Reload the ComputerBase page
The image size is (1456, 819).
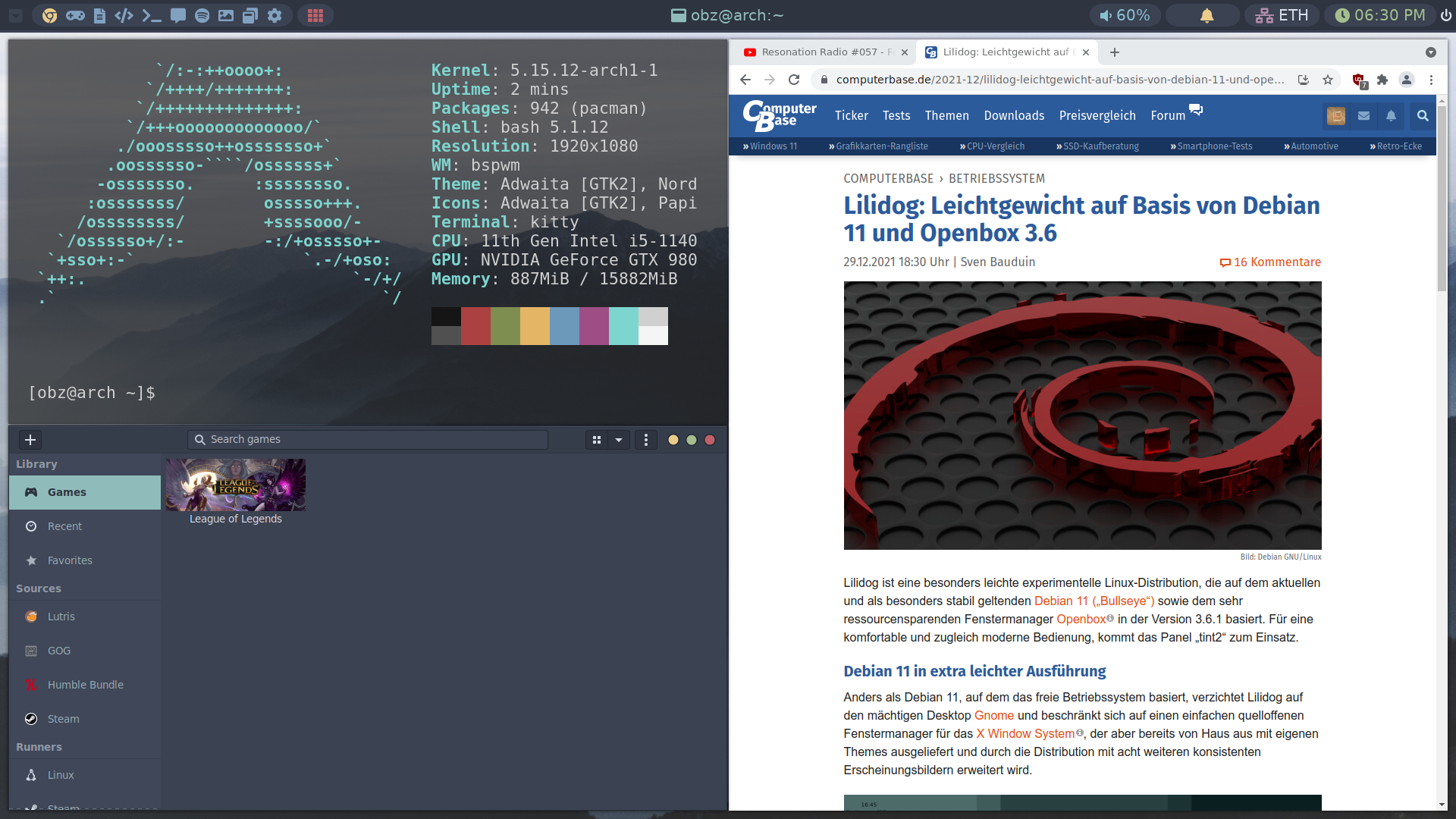click(x=794, y=80)
